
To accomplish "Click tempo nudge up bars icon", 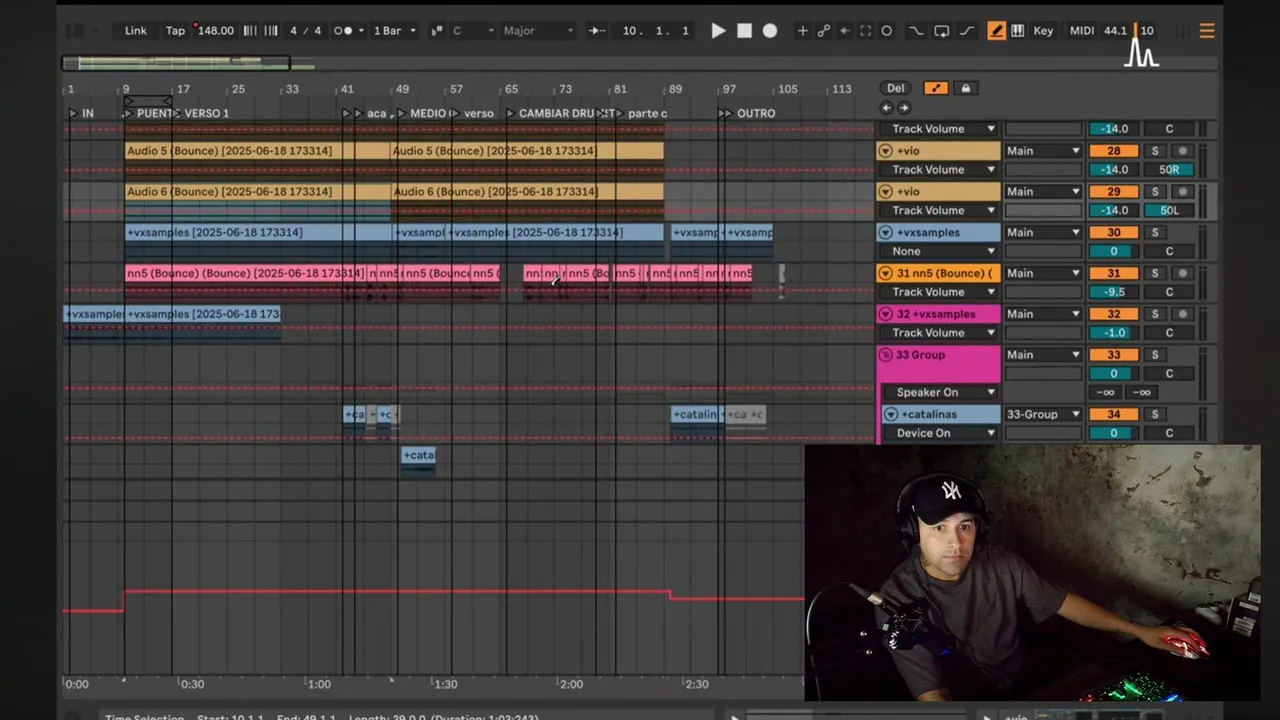I will 270,31.
